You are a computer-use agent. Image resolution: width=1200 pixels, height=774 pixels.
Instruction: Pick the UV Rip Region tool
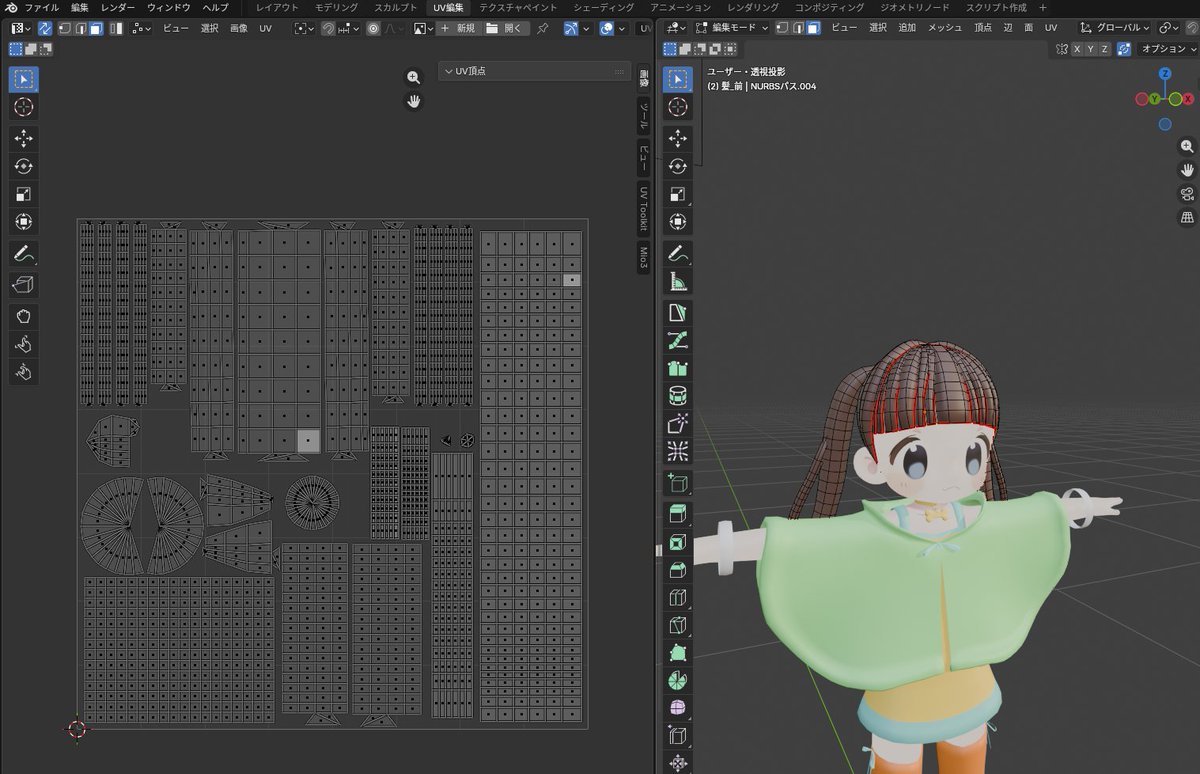(24, 286)
